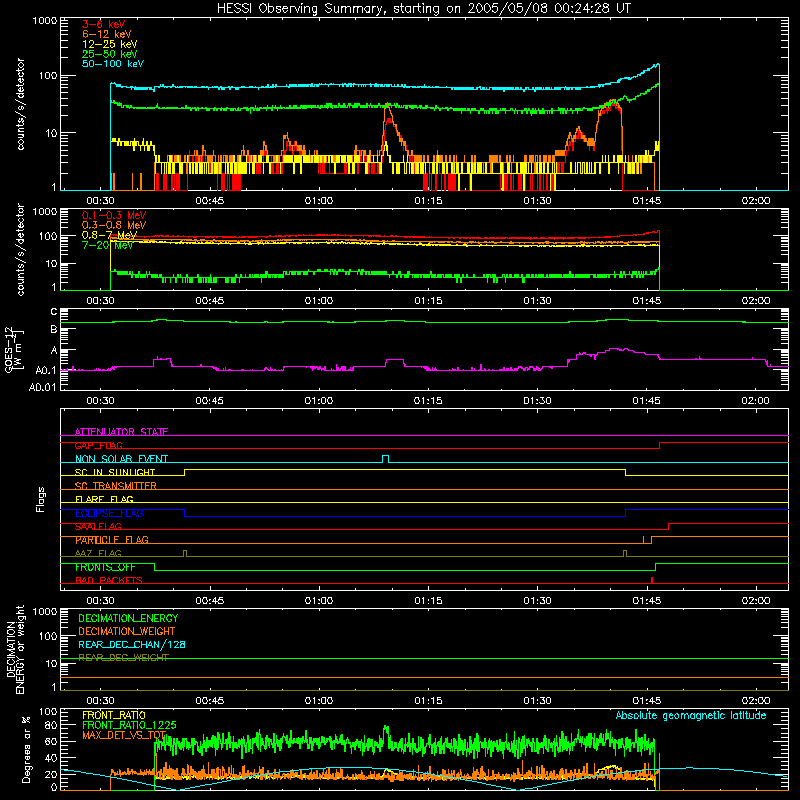The image size is (800, 800).
Task: Click the 0.3-0.8 MeV legend label
Action: pos(114,225)
